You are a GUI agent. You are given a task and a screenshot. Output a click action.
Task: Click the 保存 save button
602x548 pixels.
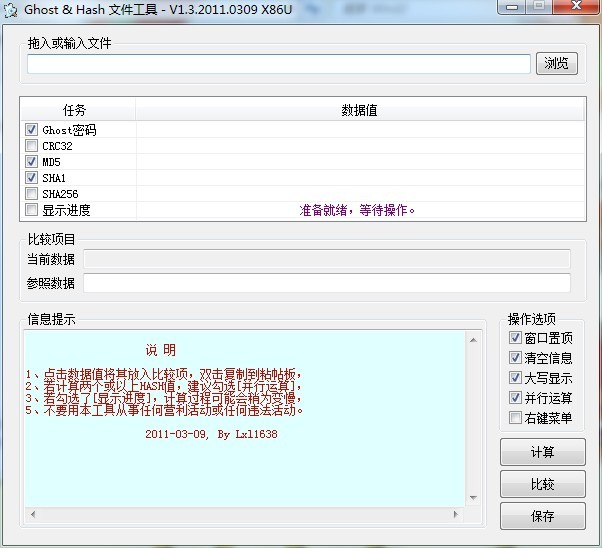(542, 516)
